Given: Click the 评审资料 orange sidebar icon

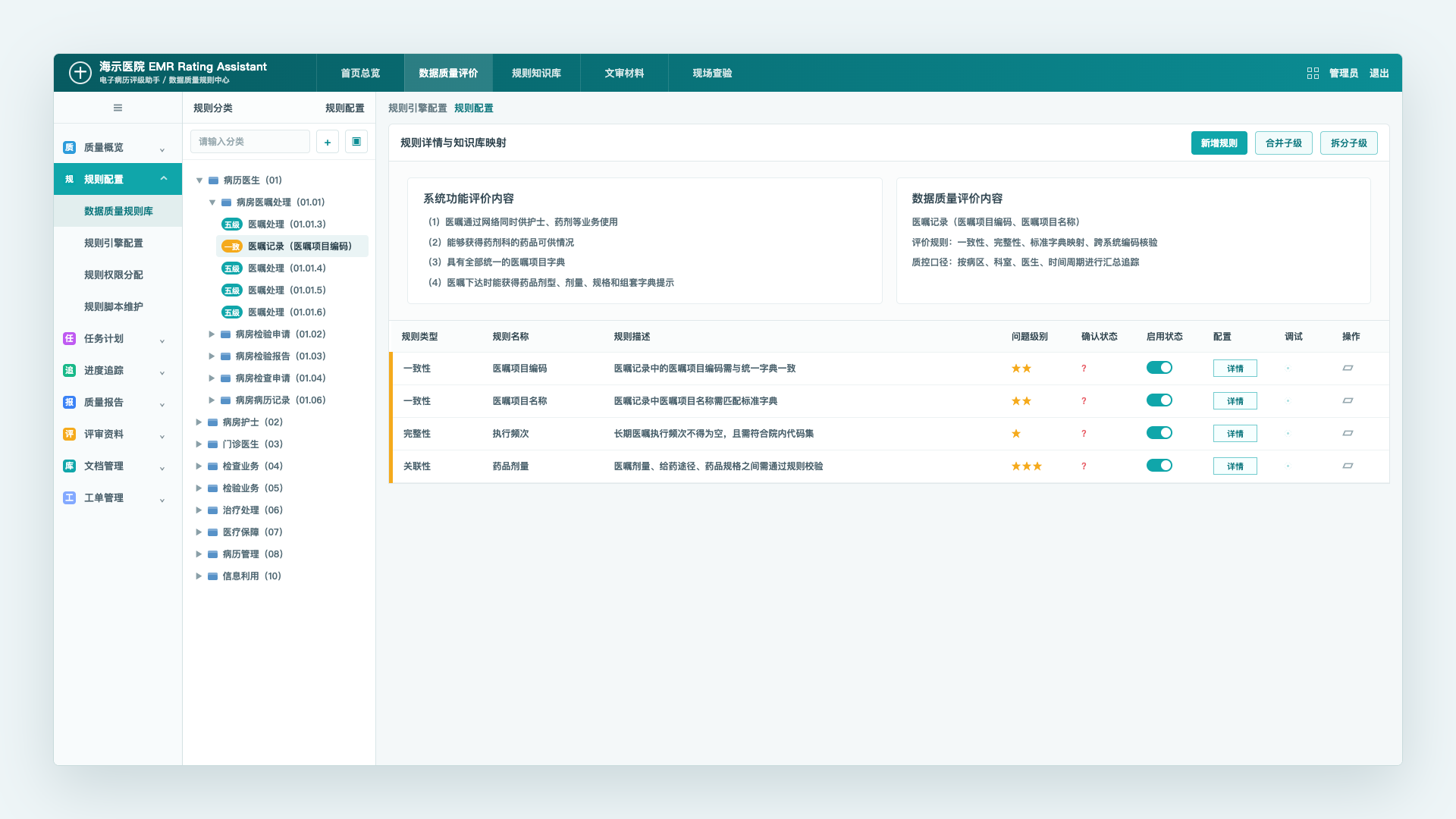Looking at the screenshot, I should coord(69,434).
